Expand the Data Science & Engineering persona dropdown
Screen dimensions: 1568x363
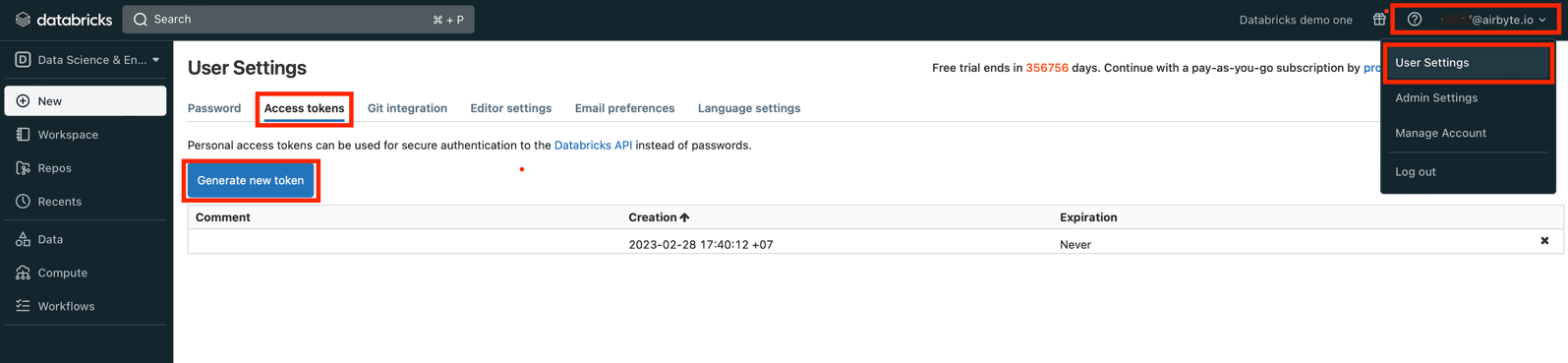click(x=87, y=60)
